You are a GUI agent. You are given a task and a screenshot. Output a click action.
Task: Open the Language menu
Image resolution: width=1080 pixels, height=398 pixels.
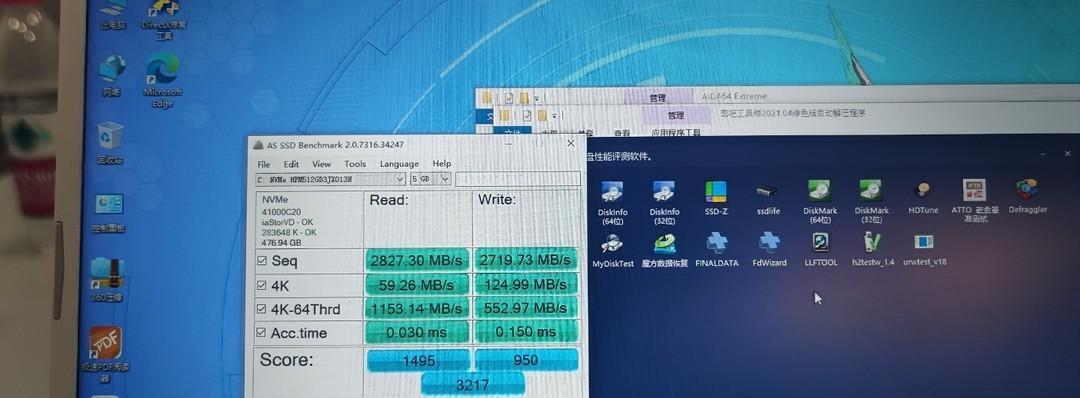(x=399, y=164)
